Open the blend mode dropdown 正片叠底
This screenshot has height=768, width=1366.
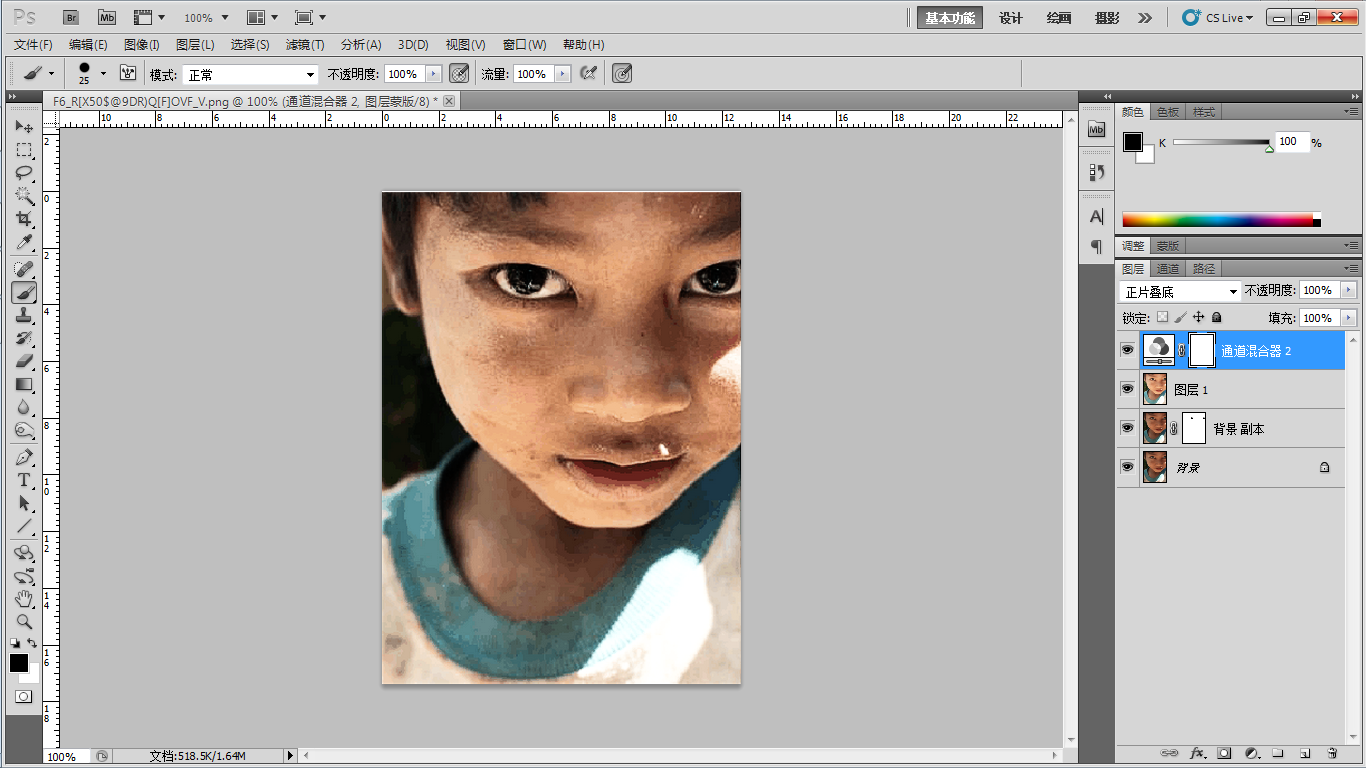point(1179,292)
